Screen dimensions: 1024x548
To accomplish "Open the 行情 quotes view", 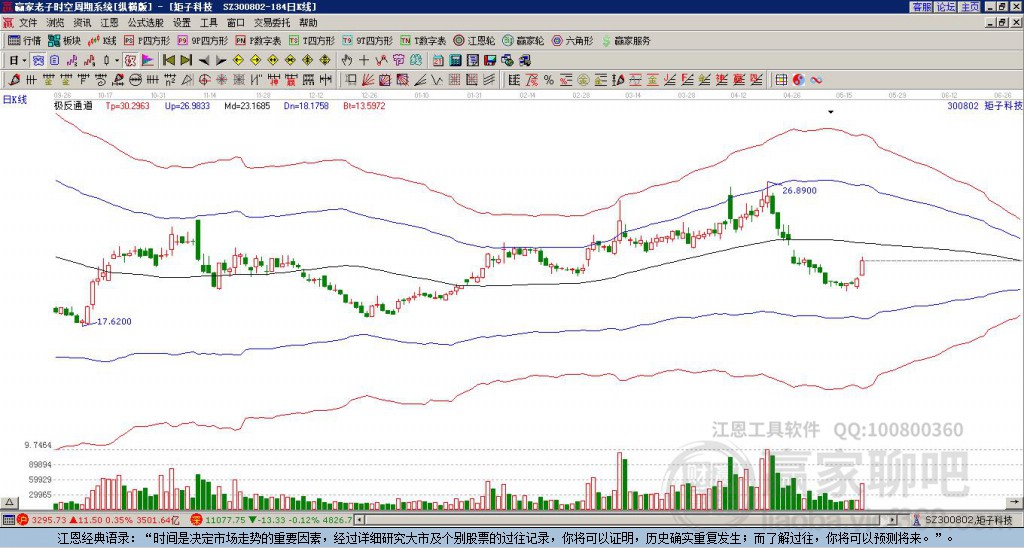I will pos(24,40).
